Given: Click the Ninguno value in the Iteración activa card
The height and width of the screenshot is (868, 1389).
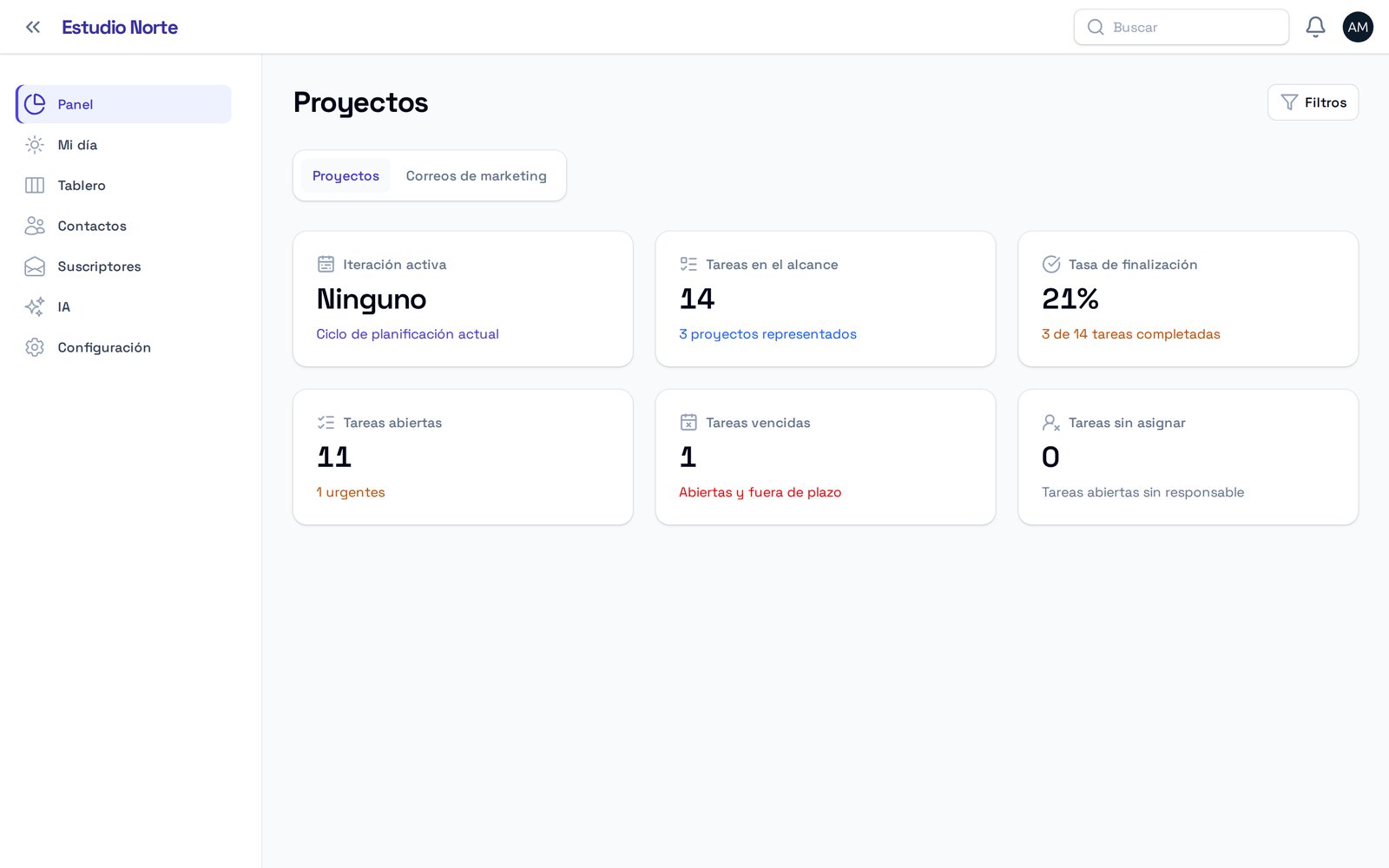Looking at the screenshot, I should [372, 299].
